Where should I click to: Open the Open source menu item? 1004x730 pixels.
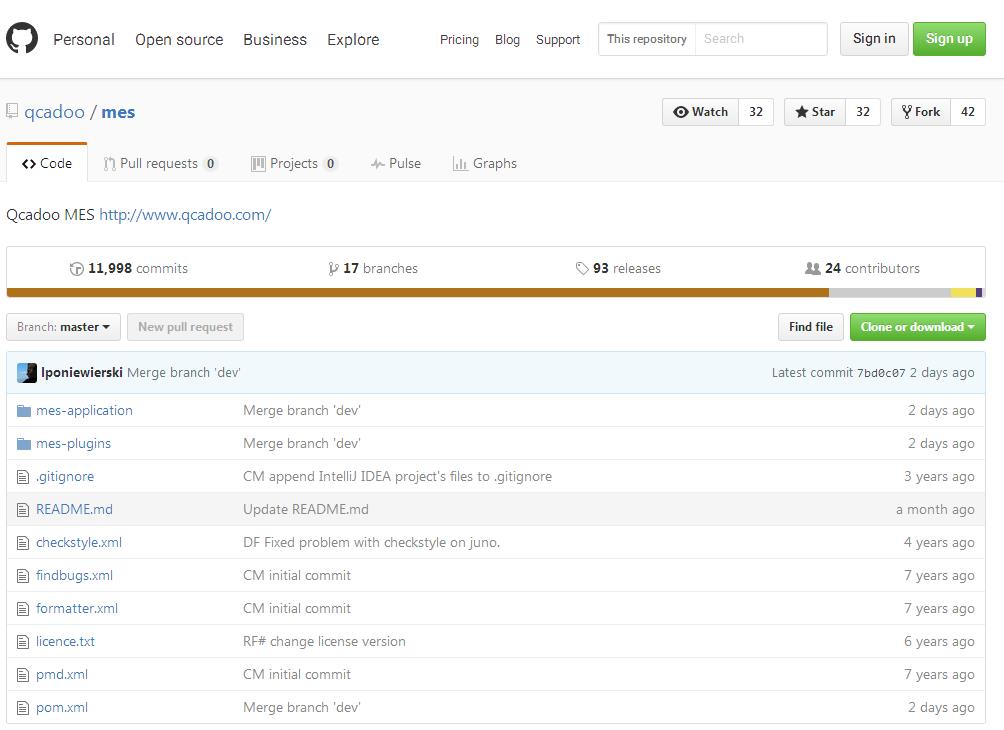(179, 40)
